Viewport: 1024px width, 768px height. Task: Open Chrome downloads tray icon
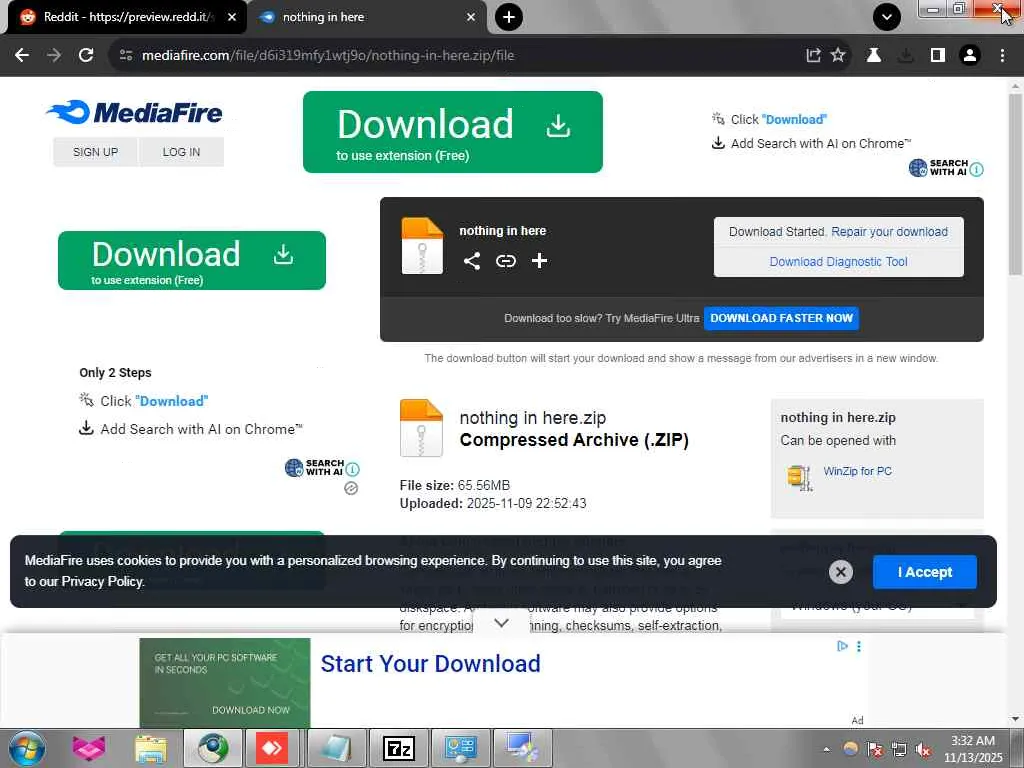click(x=905, y=56)
